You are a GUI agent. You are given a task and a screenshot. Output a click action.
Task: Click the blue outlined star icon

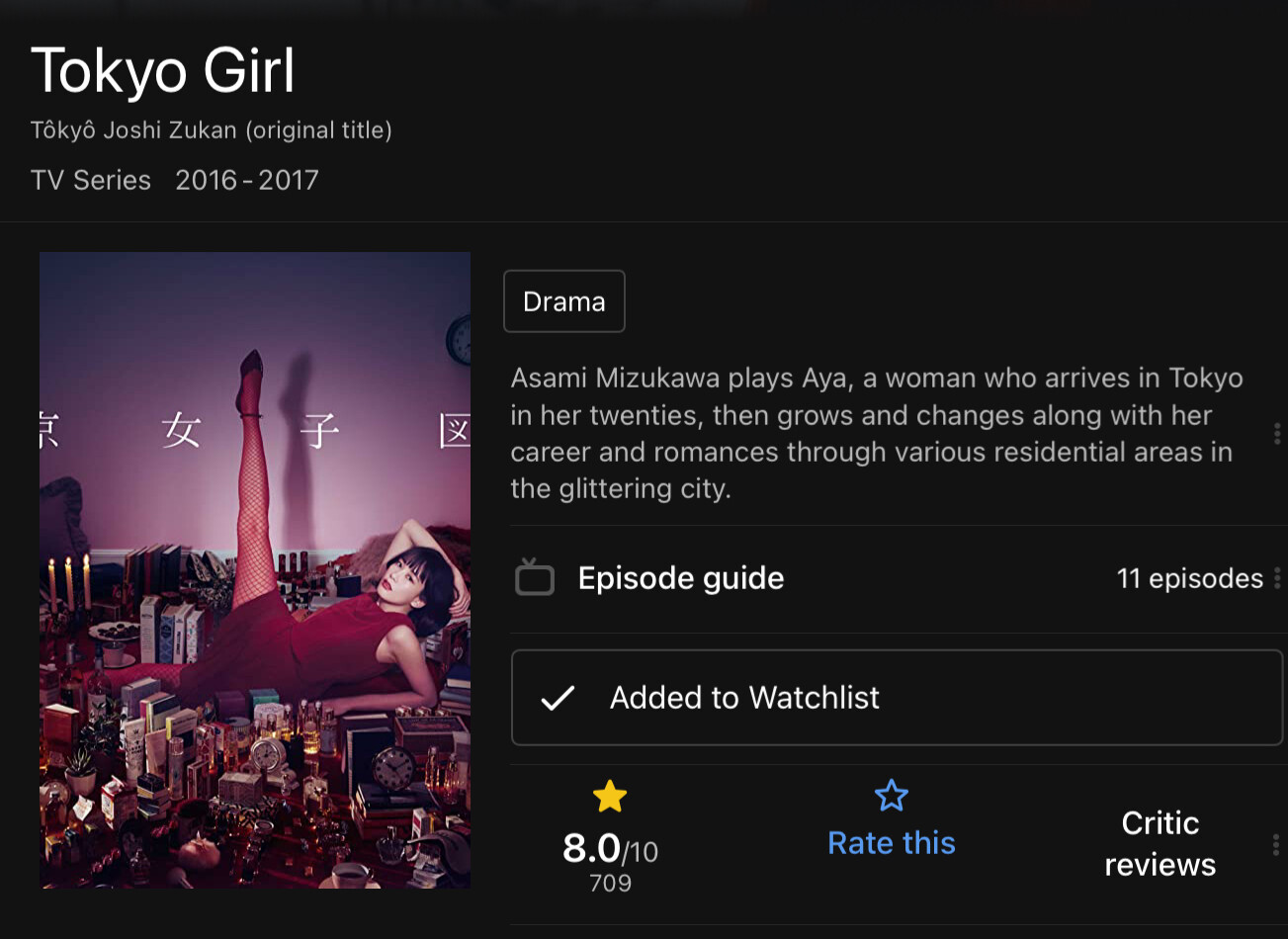(892, 797)
